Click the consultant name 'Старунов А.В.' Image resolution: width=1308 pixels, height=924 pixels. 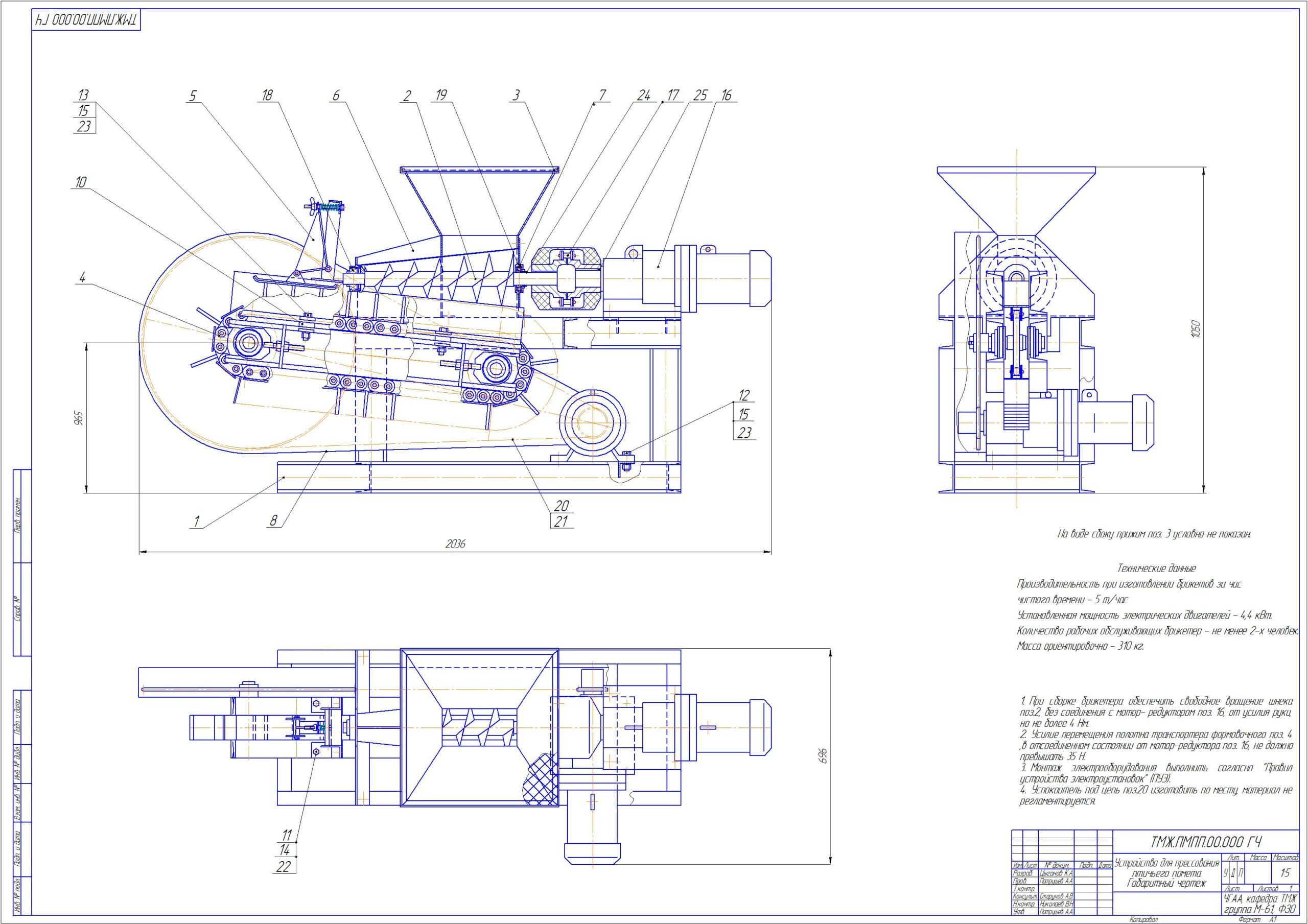tap(1057, 896)
